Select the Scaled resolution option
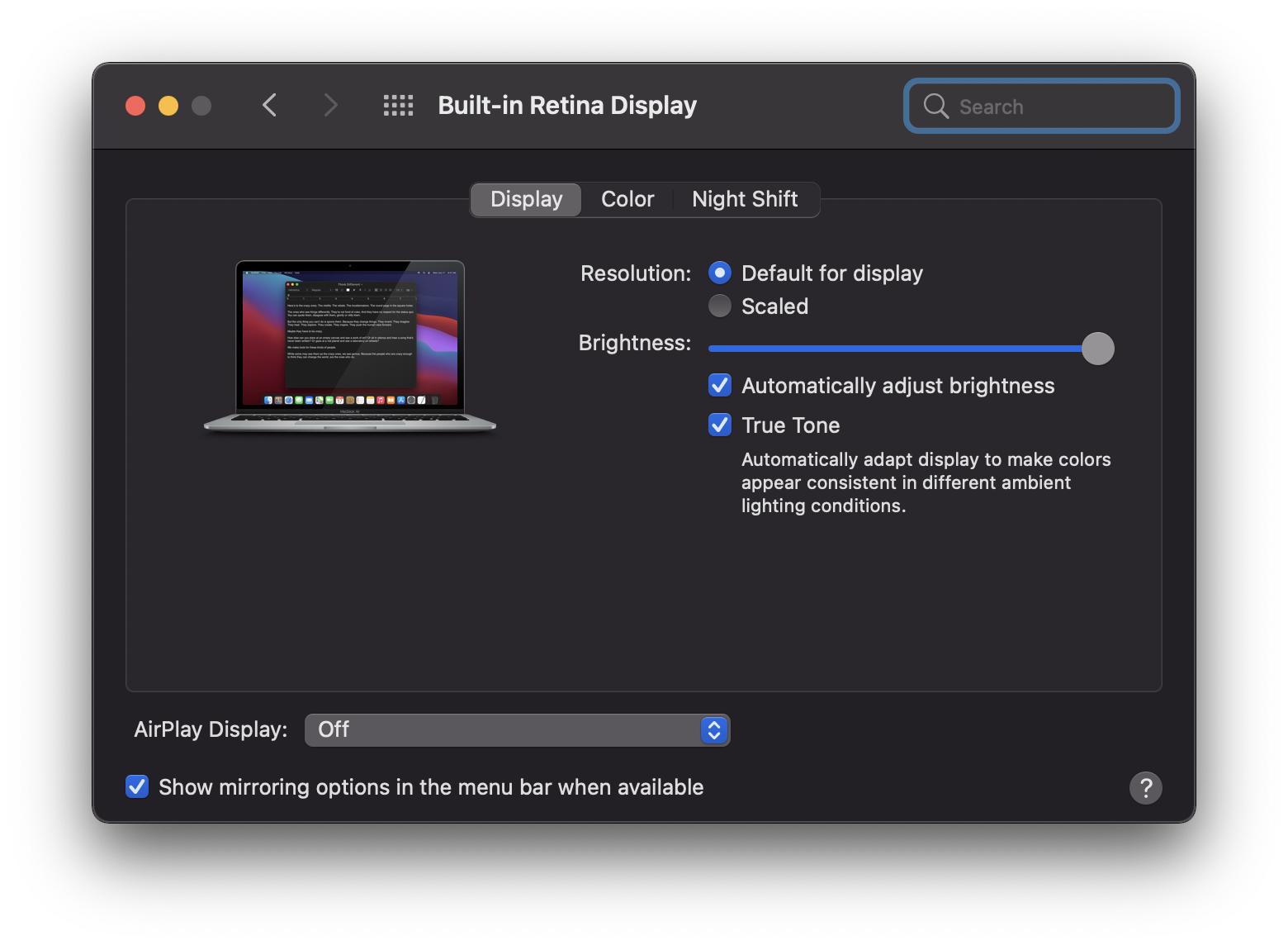The width and height of the screenshot is (1288, 945). point(720,306)
